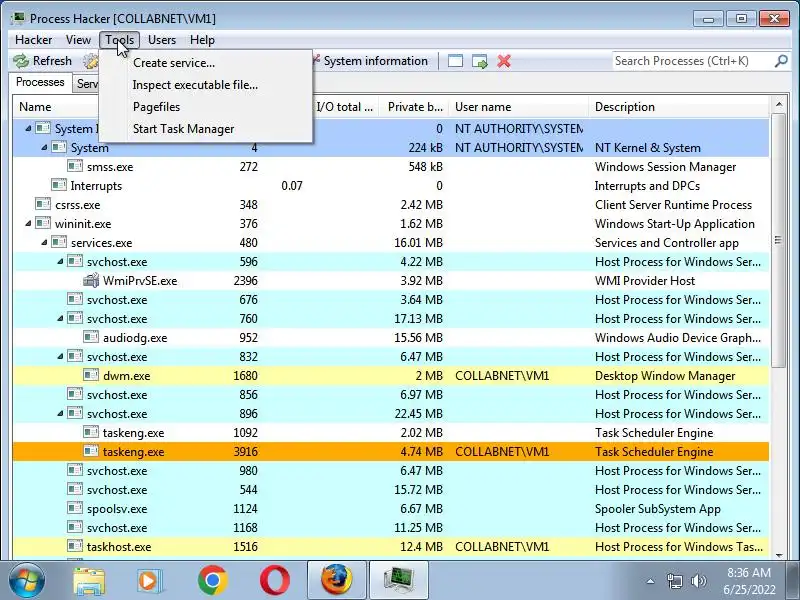Select svchost.exe row with PID 1168
The height and width of the screenshot is (600, 800).
click(391, 528)
